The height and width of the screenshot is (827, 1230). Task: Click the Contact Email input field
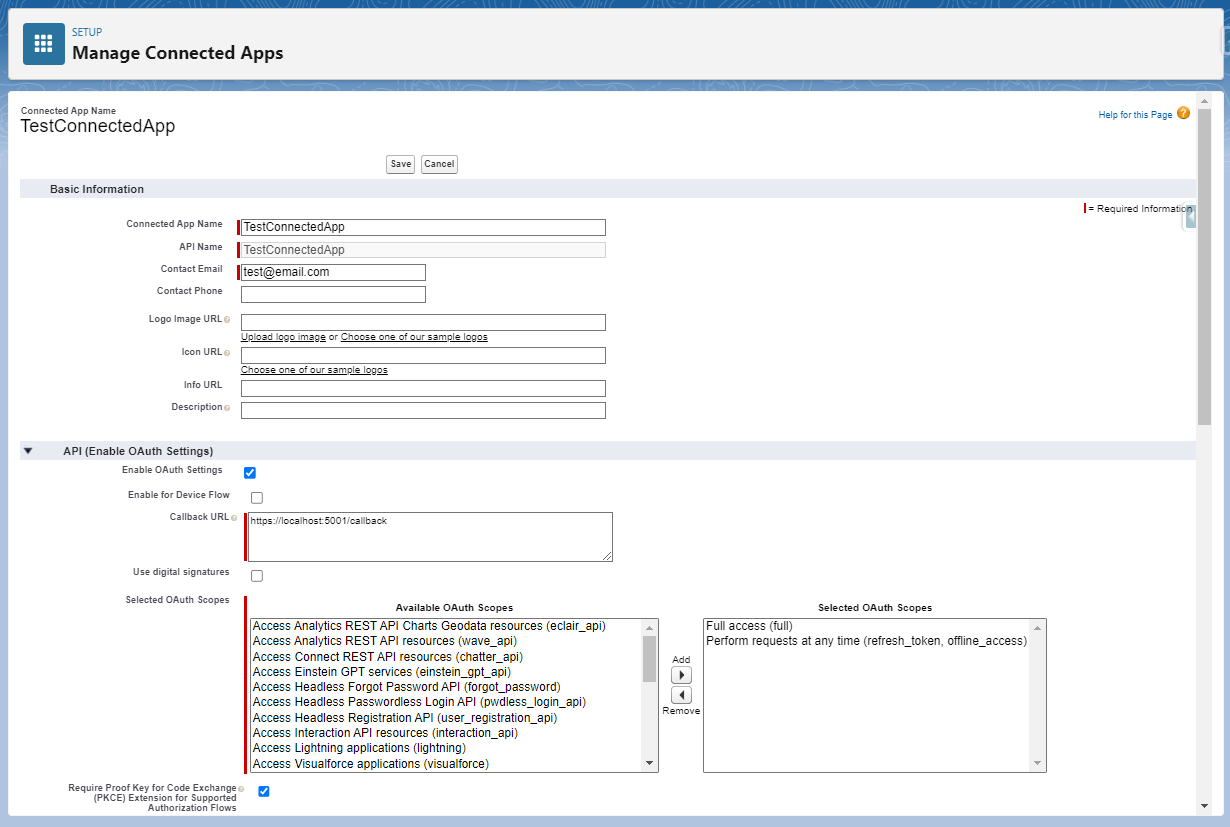[333, 272]
